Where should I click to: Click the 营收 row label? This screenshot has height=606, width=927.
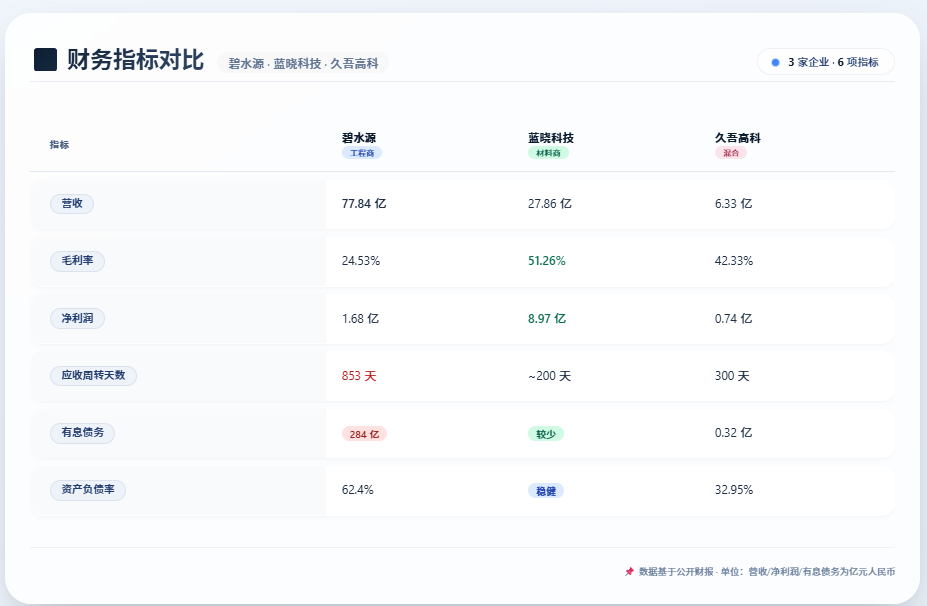point(72,203)
